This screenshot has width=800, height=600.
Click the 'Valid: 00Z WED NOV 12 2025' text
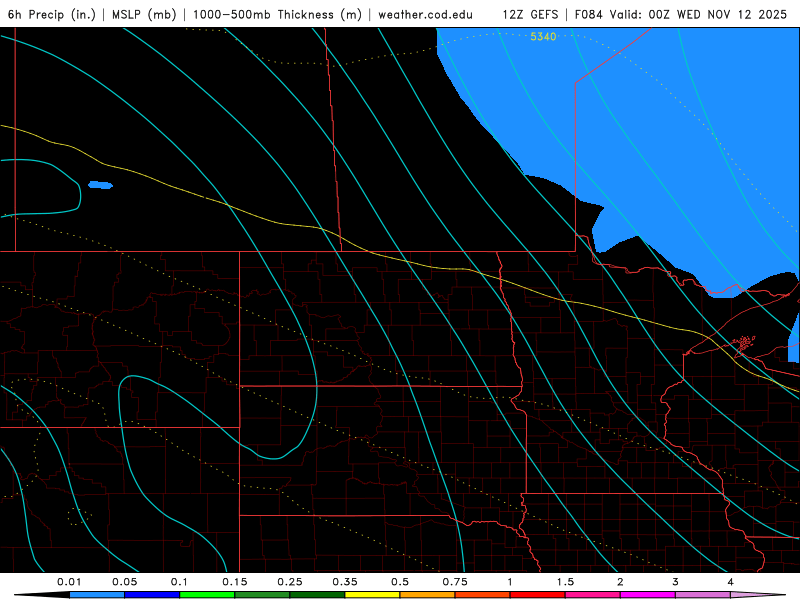tap(698, 14)
